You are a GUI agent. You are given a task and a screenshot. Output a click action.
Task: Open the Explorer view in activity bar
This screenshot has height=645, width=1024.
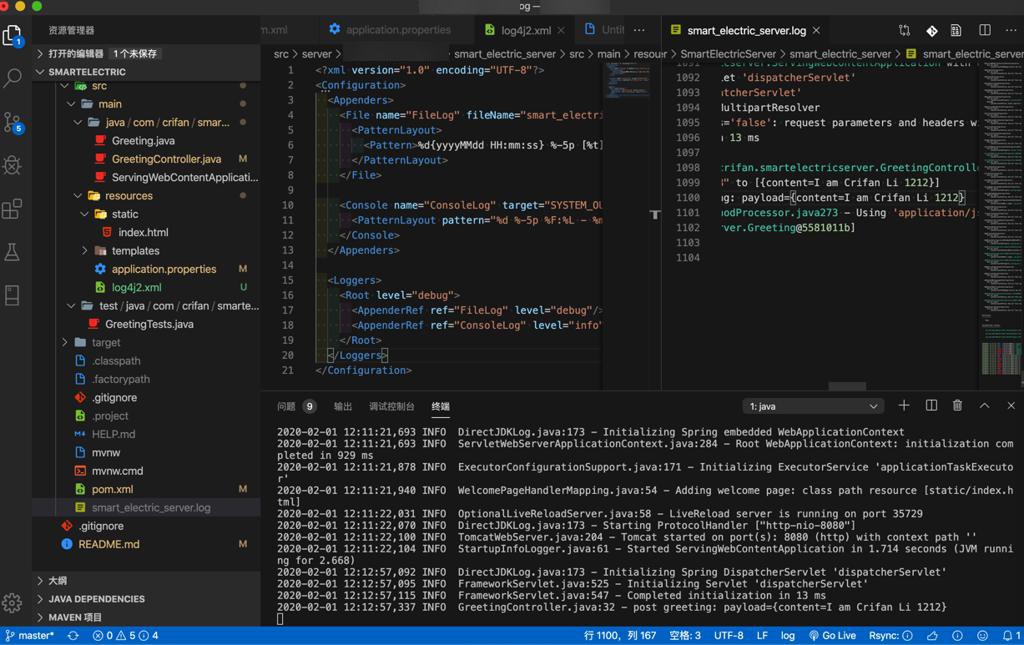click(12, 35)
